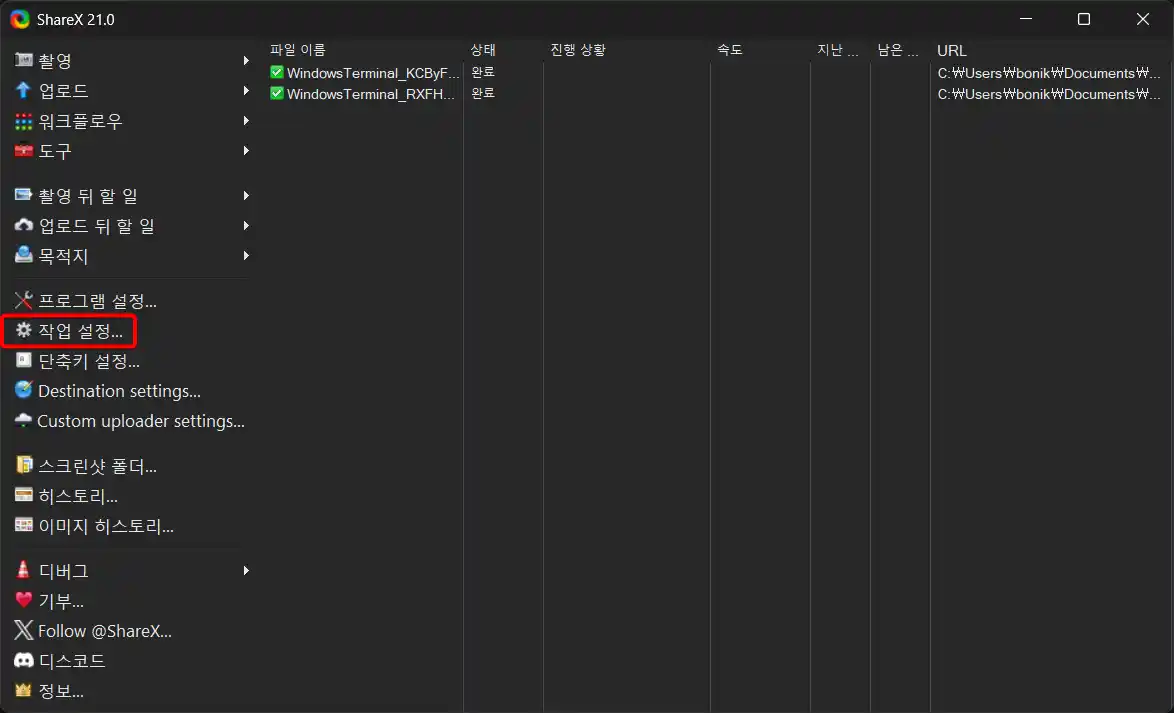1174x713 pixels.
Task: Click the 이미지 히스토리 thumbnail grid icon
Action: point(24,526)
